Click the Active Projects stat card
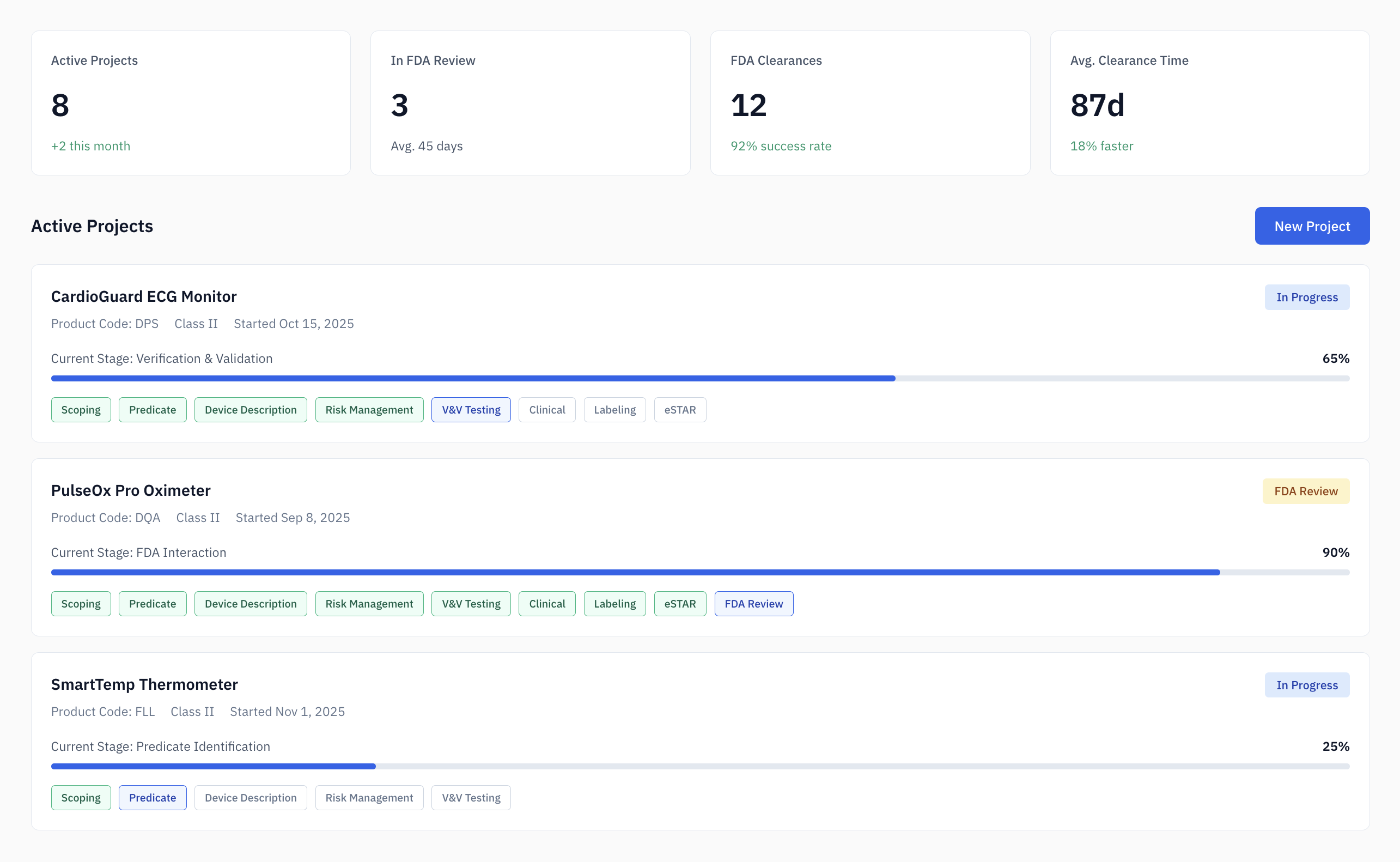Screen dimensions: 1400x862 [x=190, y=102]
